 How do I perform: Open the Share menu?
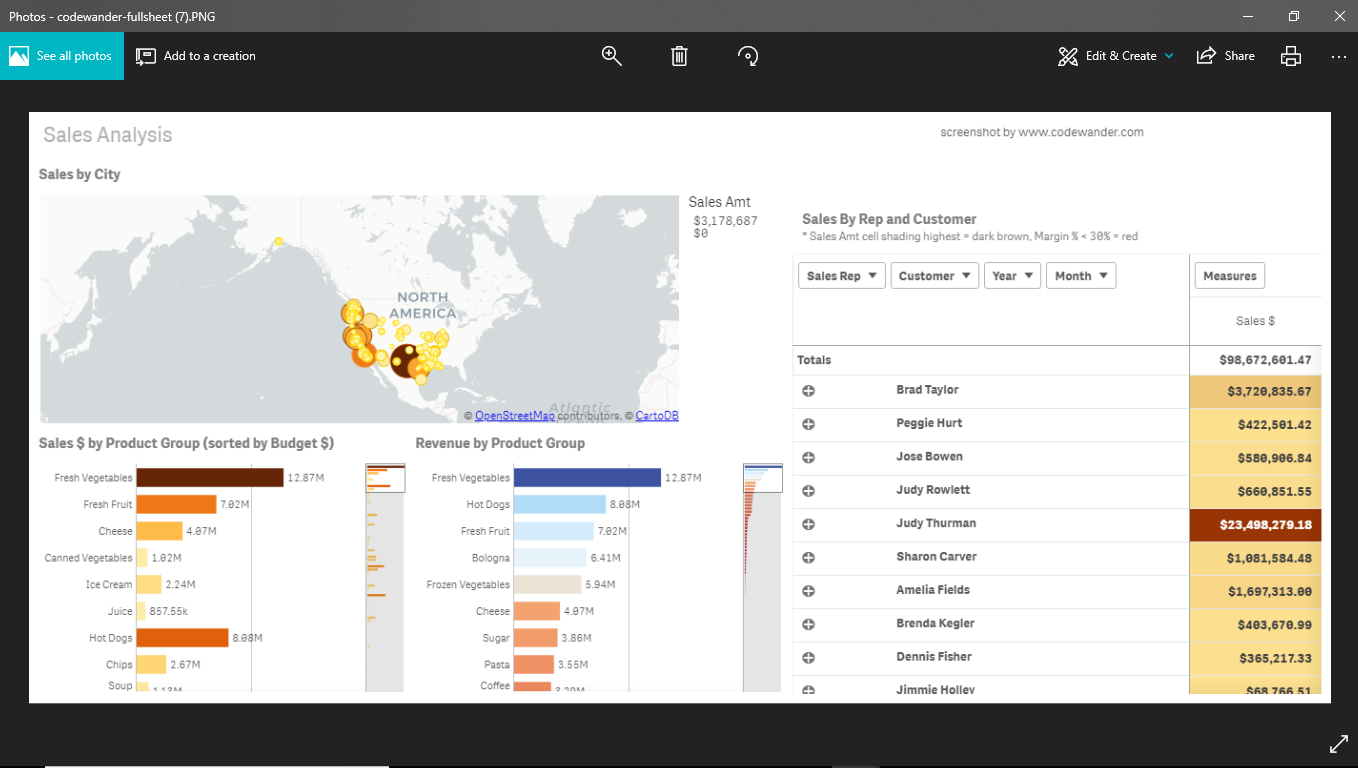(x=1225, y=56)
